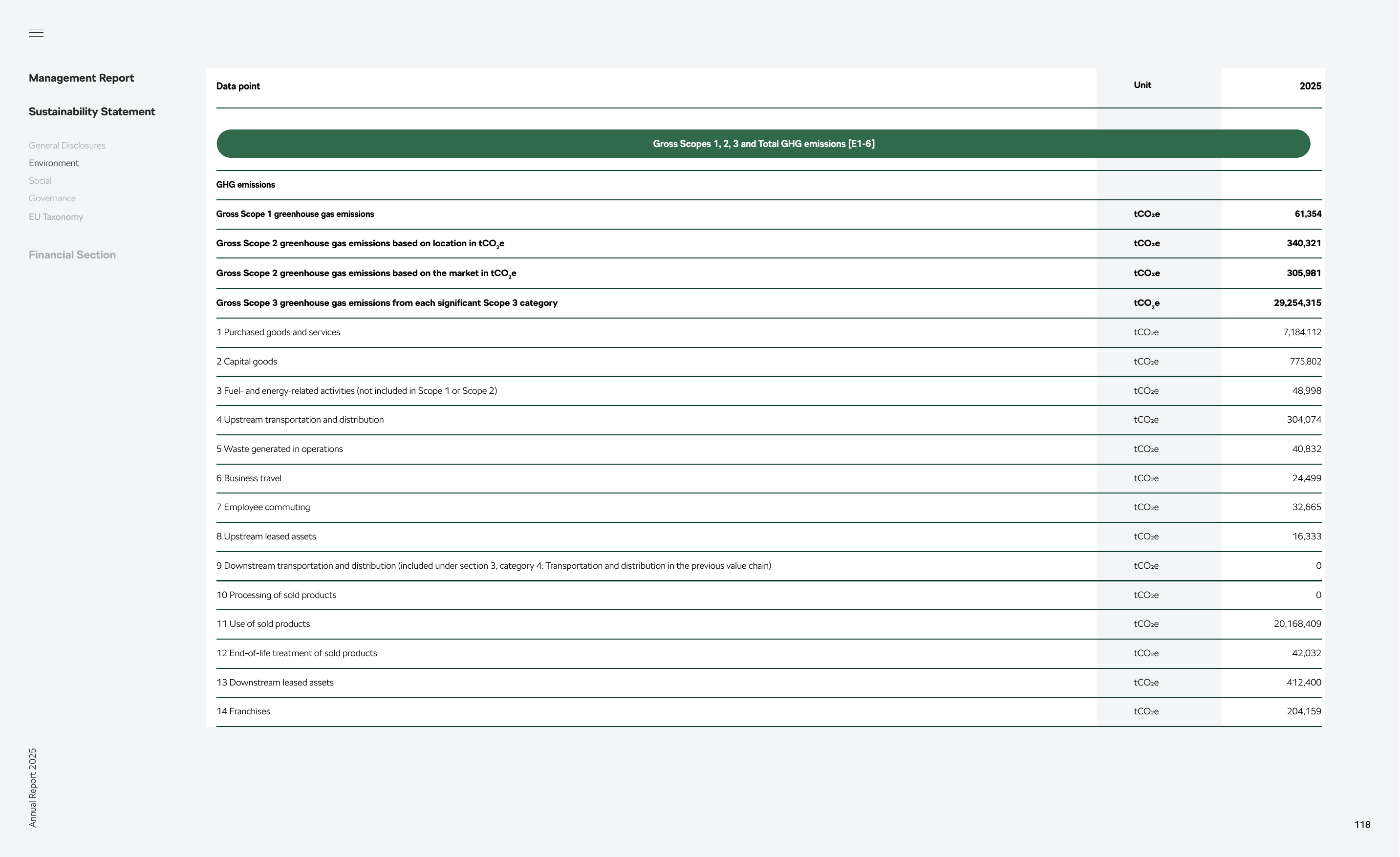Open the Management Report section
1400x857 pixels.
point(81,78)
